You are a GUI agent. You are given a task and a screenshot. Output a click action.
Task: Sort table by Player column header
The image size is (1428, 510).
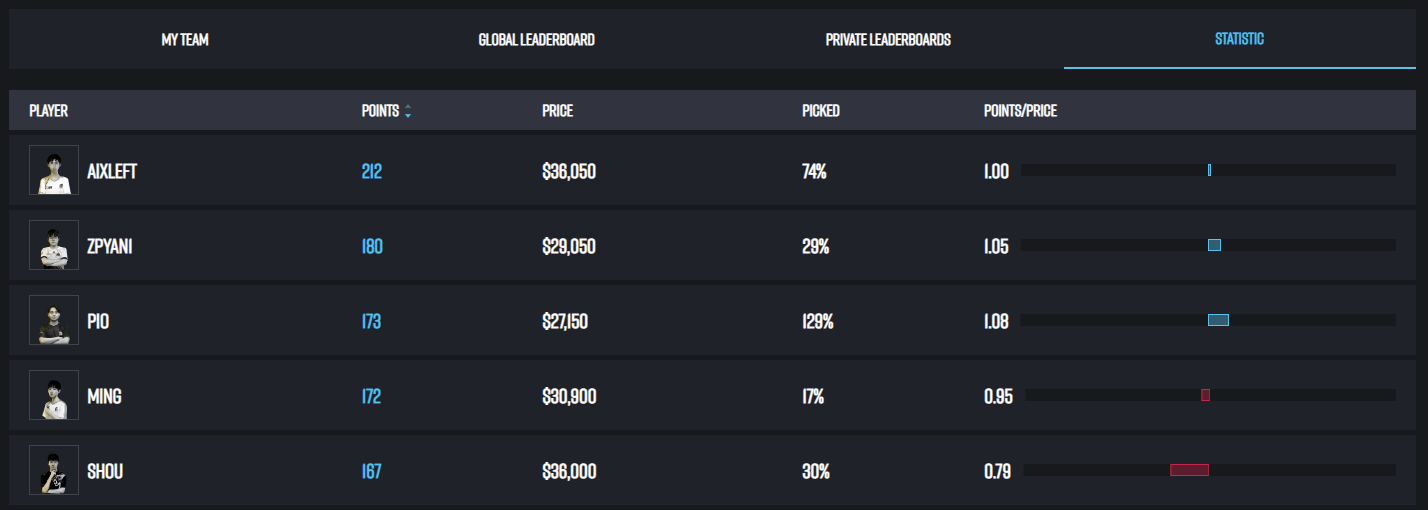[x=49, y=111]
